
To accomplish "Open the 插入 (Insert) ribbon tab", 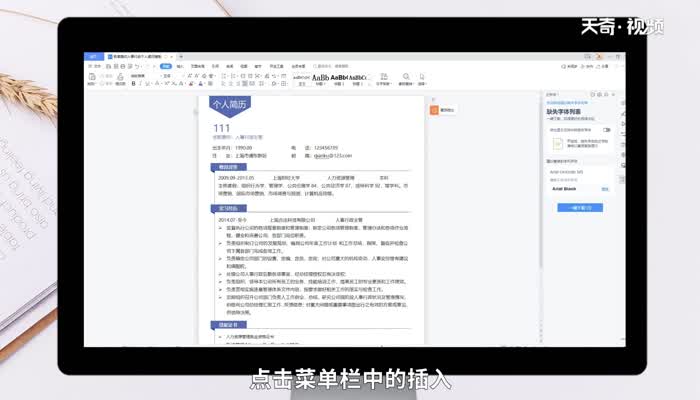I will click(180, 66).
